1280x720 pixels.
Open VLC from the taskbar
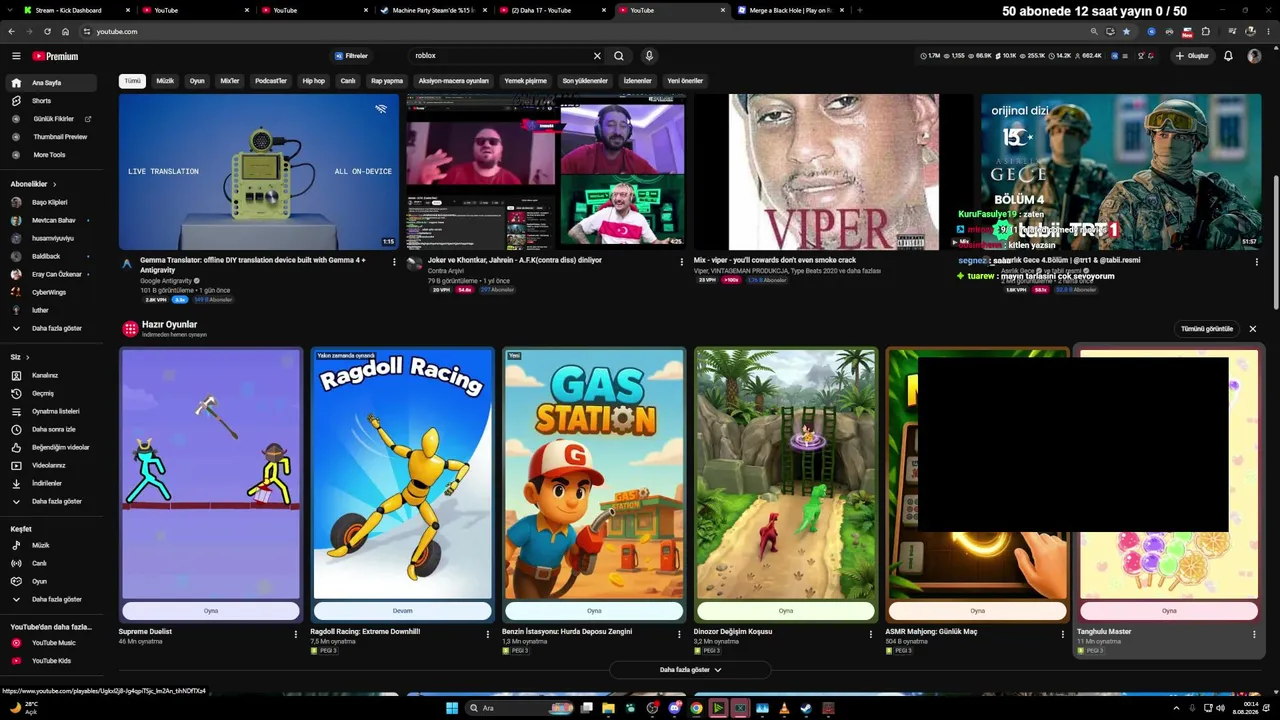click(784, 708)
